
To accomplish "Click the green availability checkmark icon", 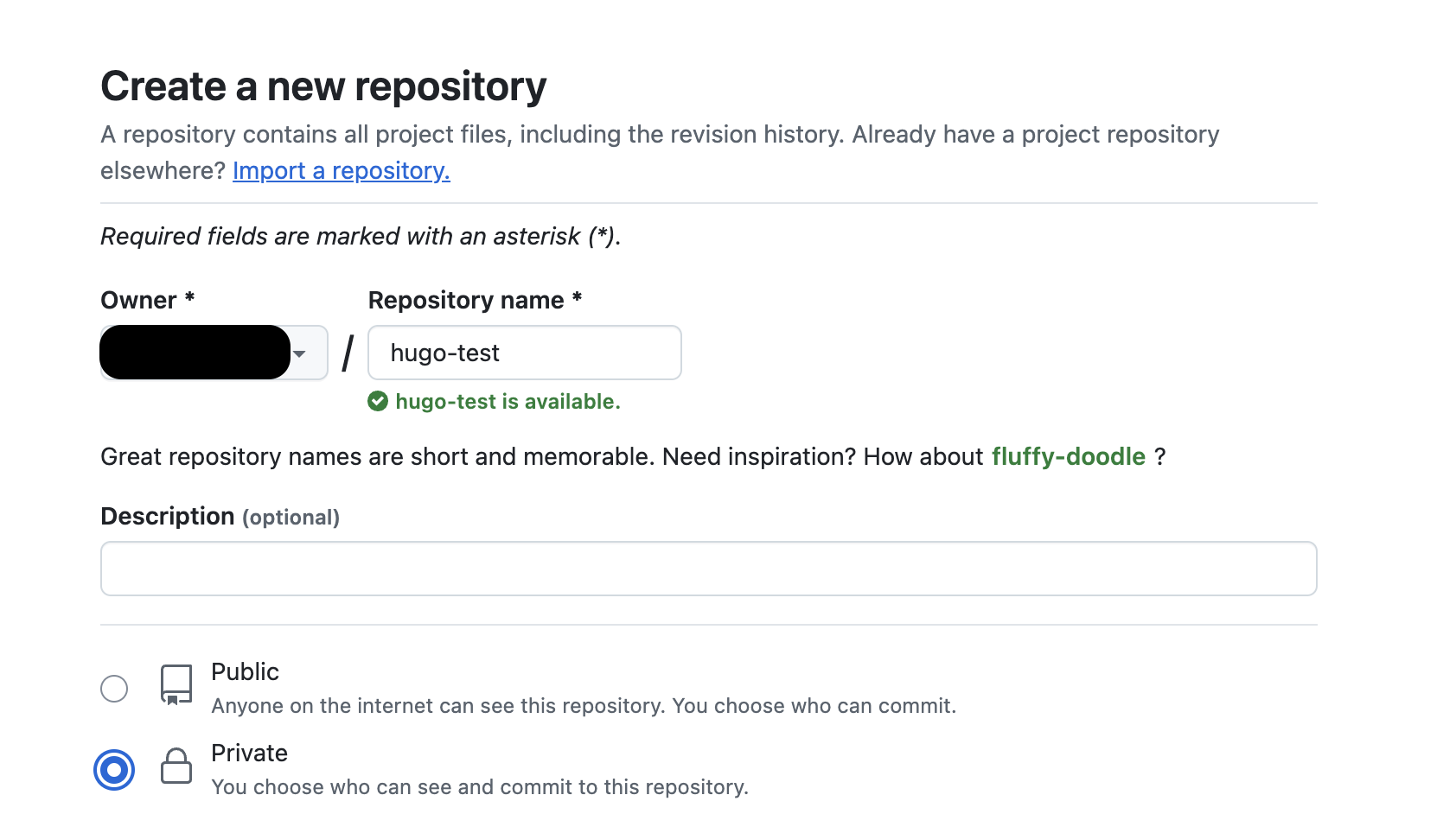I will pyautogui.click(x=378, y=402).
